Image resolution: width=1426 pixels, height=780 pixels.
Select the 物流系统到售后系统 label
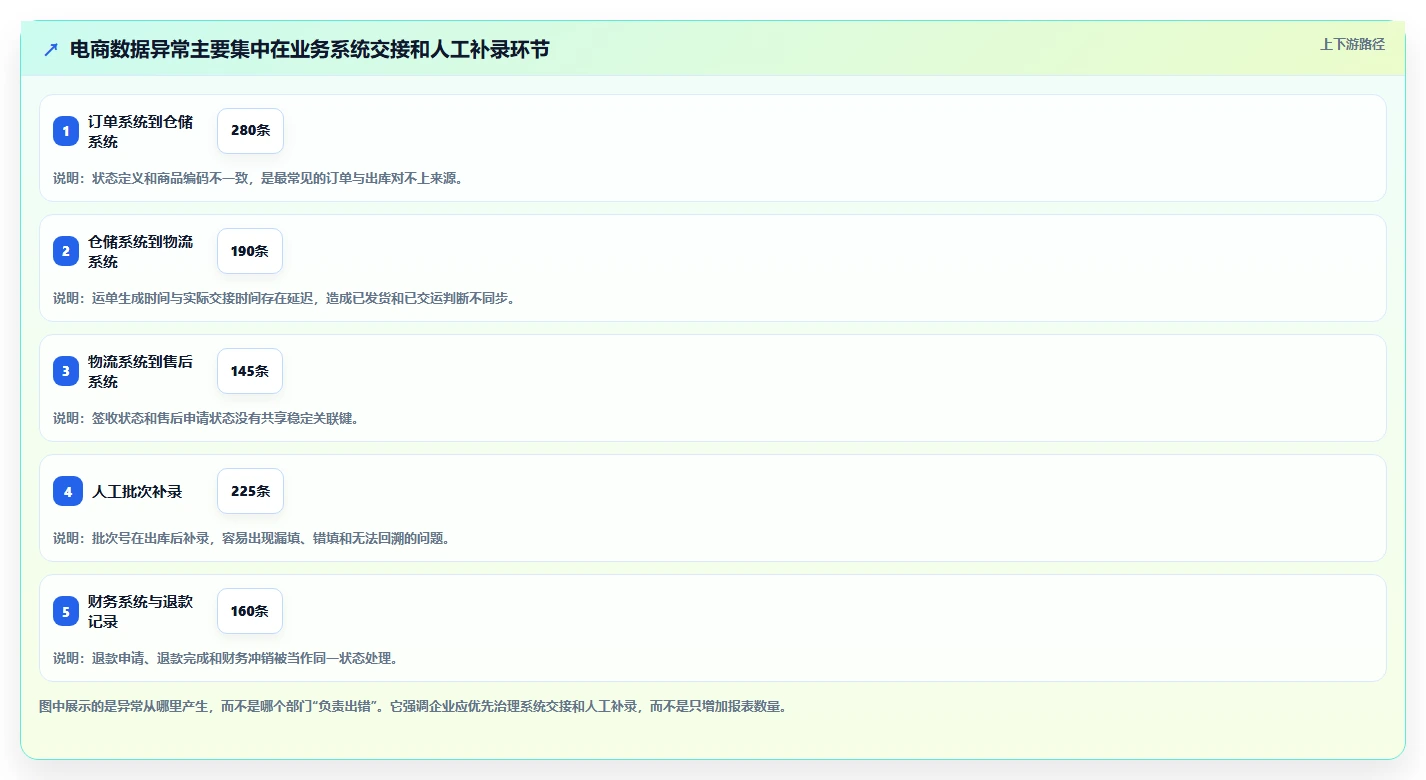141,371
